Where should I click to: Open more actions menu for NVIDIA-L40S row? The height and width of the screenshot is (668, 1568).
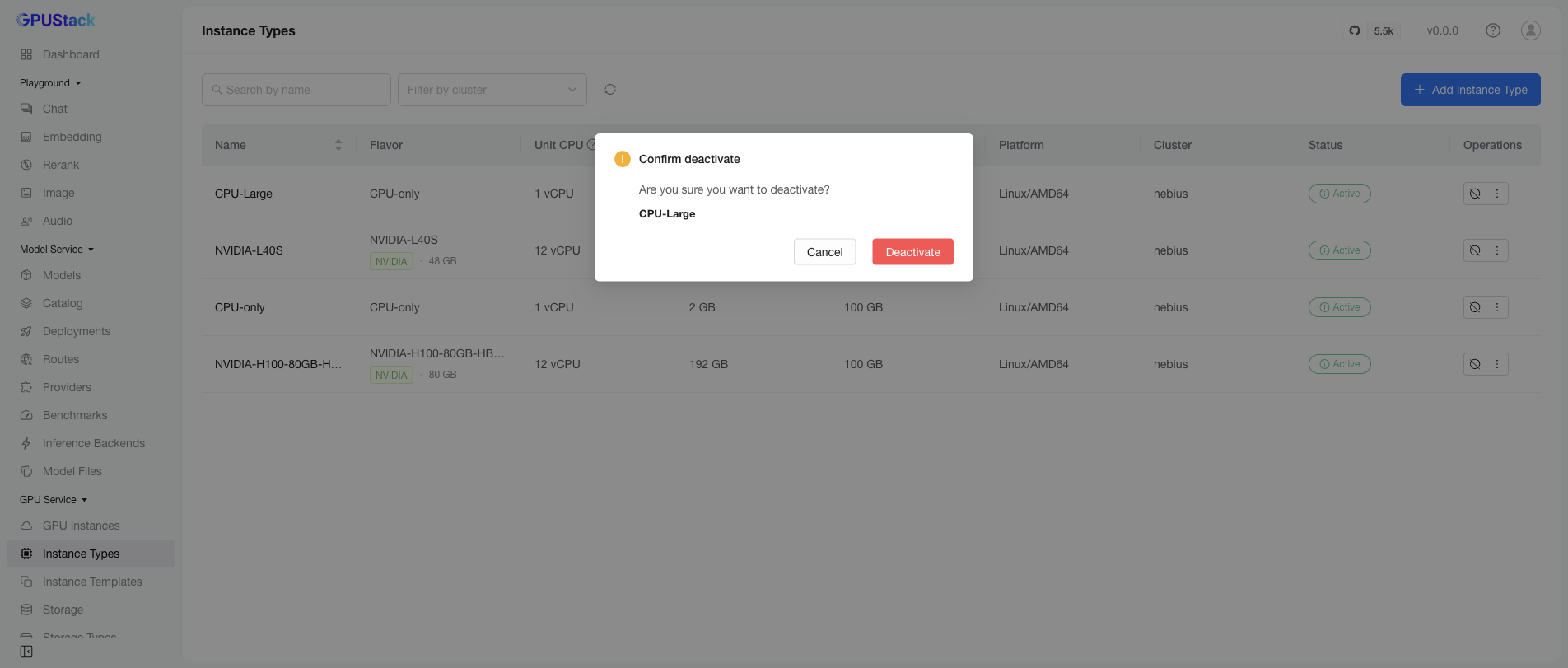click(1497, 250)
